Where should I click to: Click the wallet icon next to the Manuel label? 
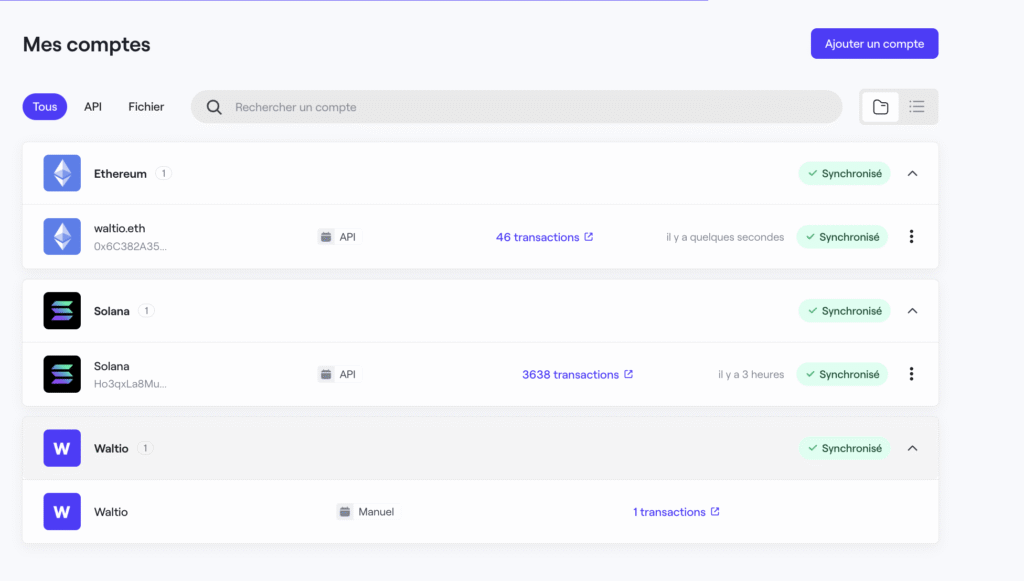point(346,511)
